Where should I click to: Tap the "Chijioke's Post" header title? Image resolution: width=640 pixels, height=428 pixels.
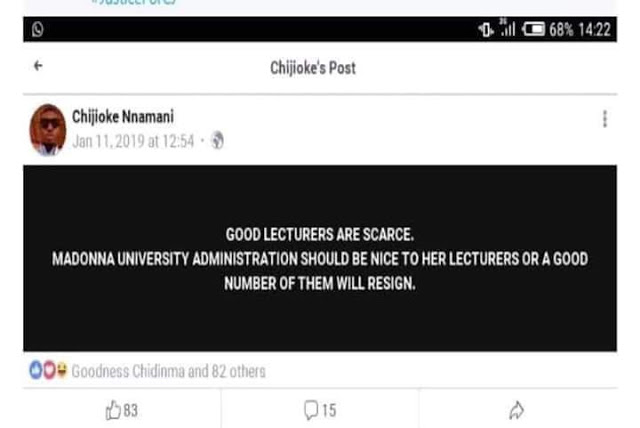[313, 68]
